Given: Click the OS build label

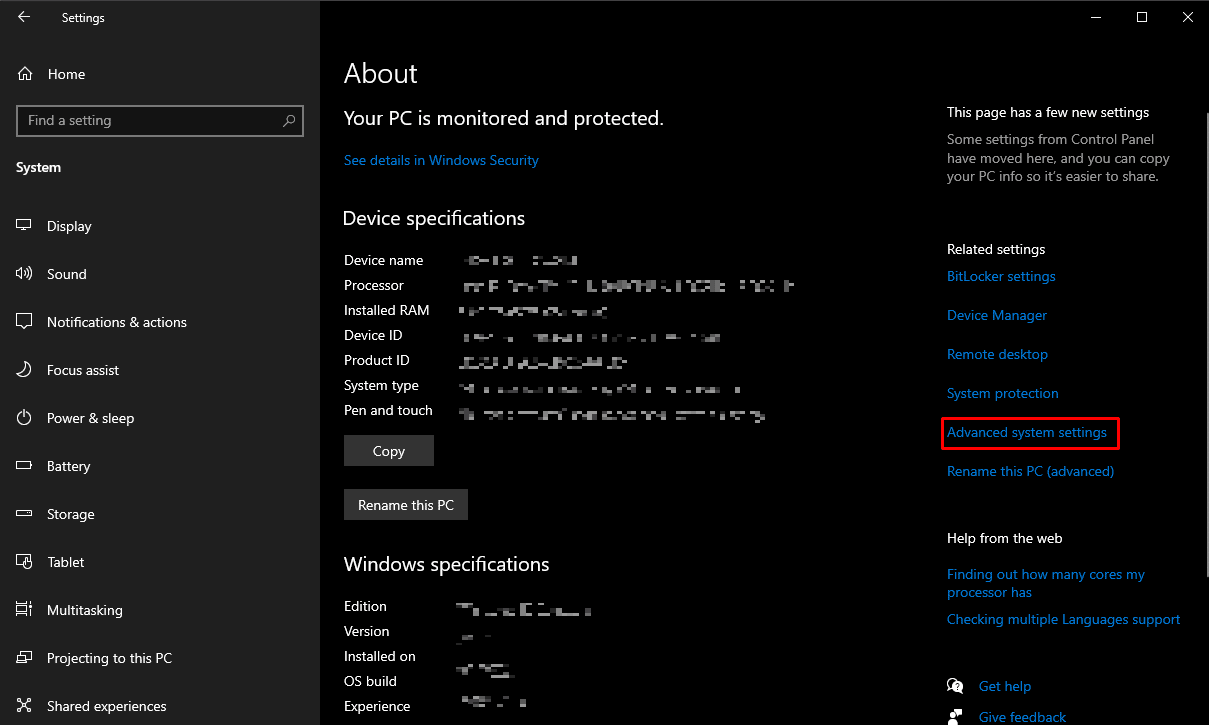Looking at the screenshot, I should [370, 681].
